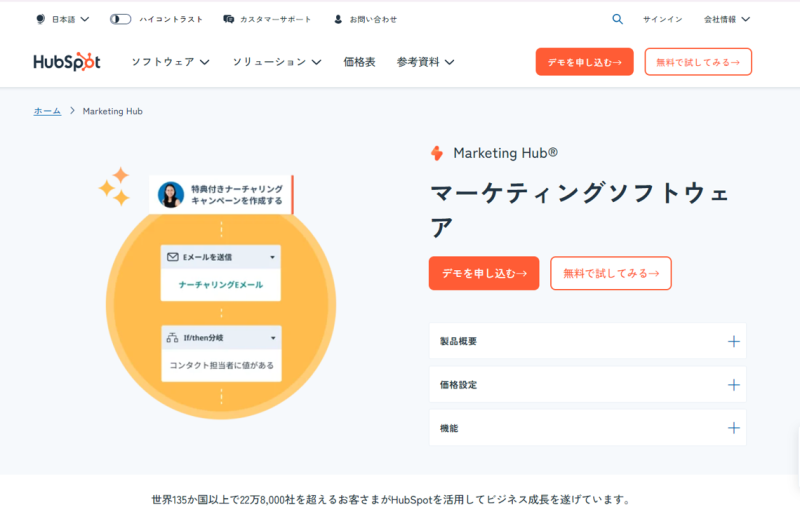Click the If/then分岐 dropdown arrow
Screen dimensions: 800x526
[x=273, y=338]
